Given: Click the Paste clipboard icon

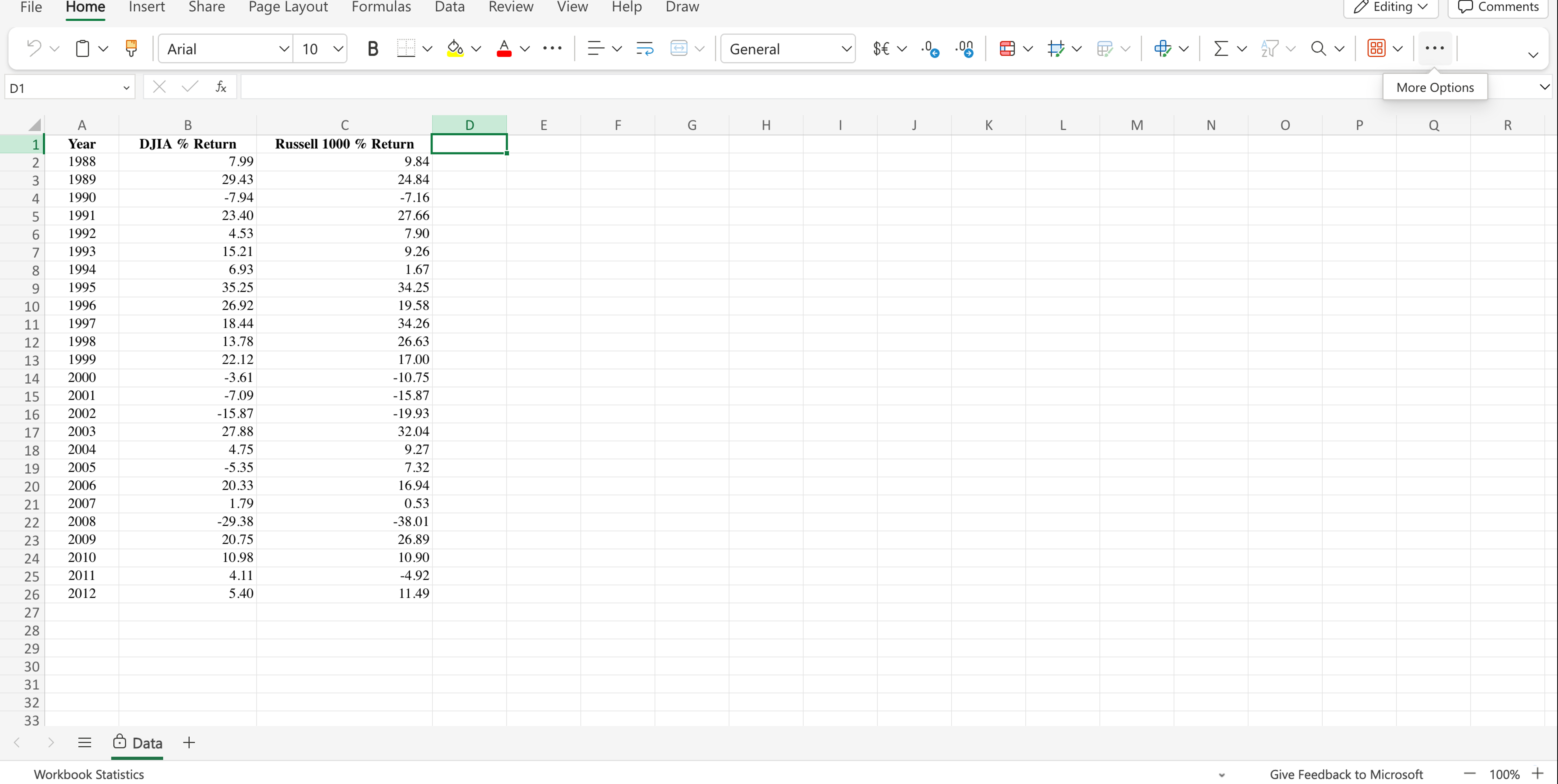Looking at the screenshot, I should click(x=82, y=48).
